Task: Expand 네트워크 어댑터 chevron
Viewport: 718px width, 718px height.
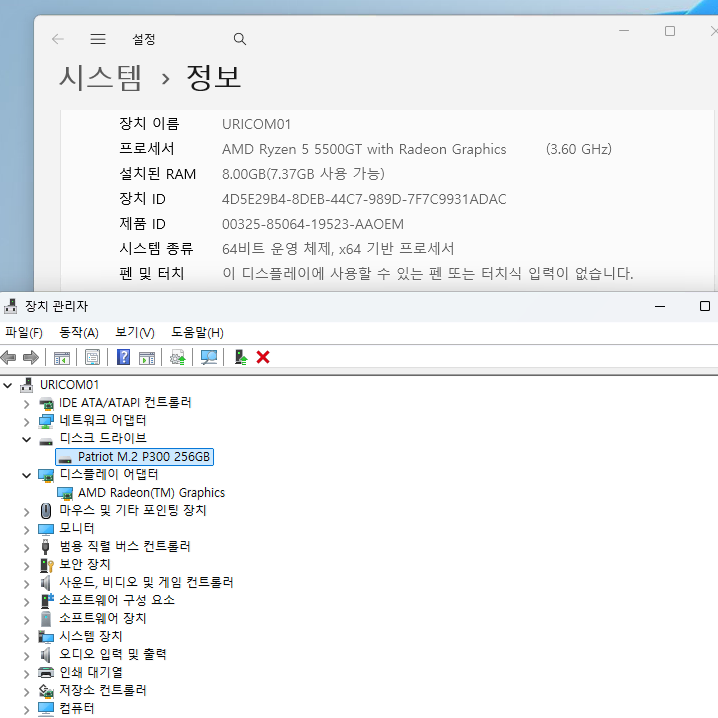Action: [x=27, y=422]
